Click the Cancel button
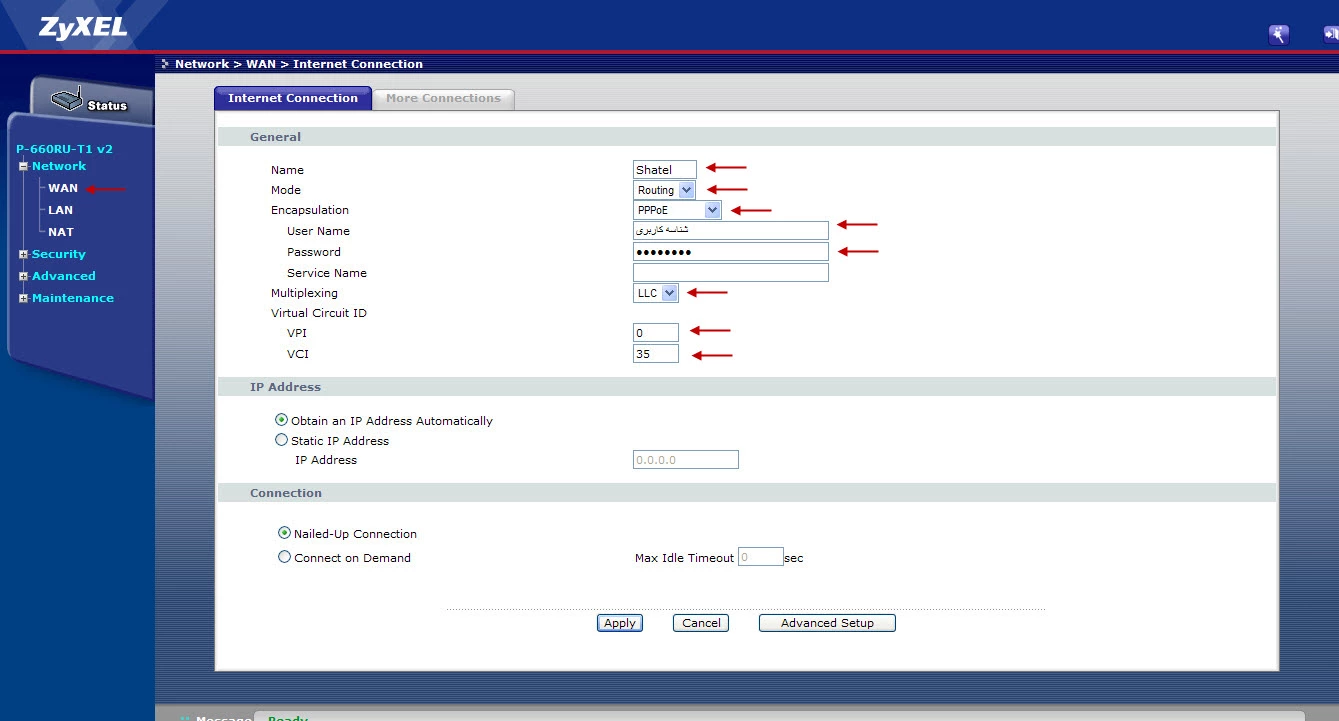Screen dimensions: 1339x721 [701, 623]
